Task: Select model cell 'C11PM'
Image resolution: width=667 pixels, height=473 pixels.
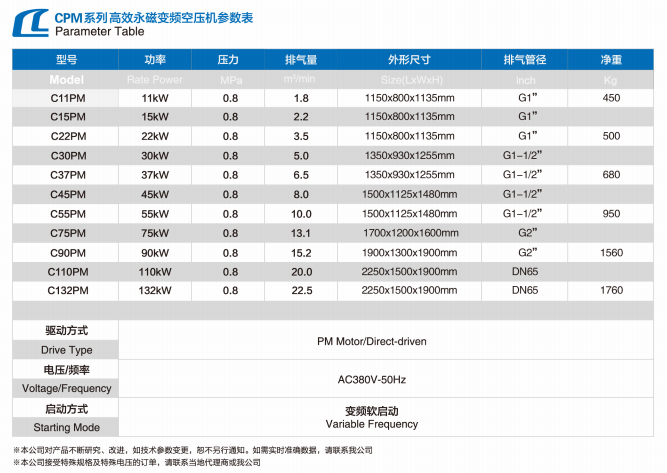Action: click(x=68, y=98)
